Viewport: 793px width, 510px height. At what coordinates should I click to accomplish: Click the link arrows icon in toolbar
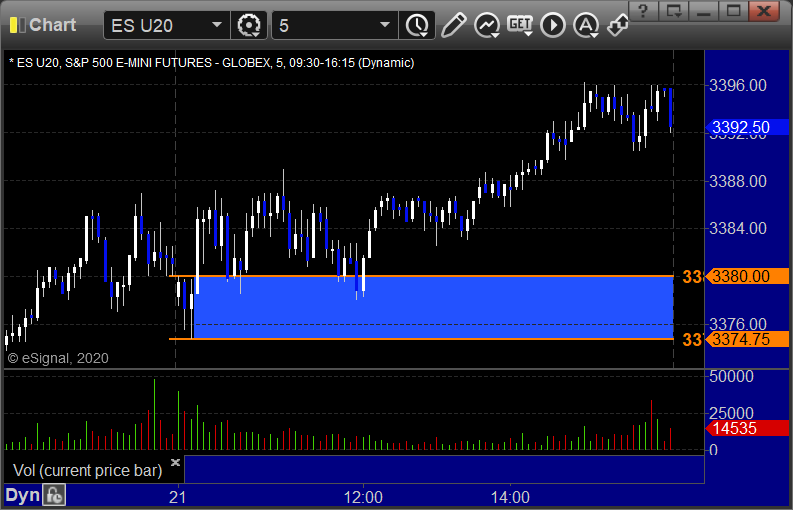click(x=618, y=25)
